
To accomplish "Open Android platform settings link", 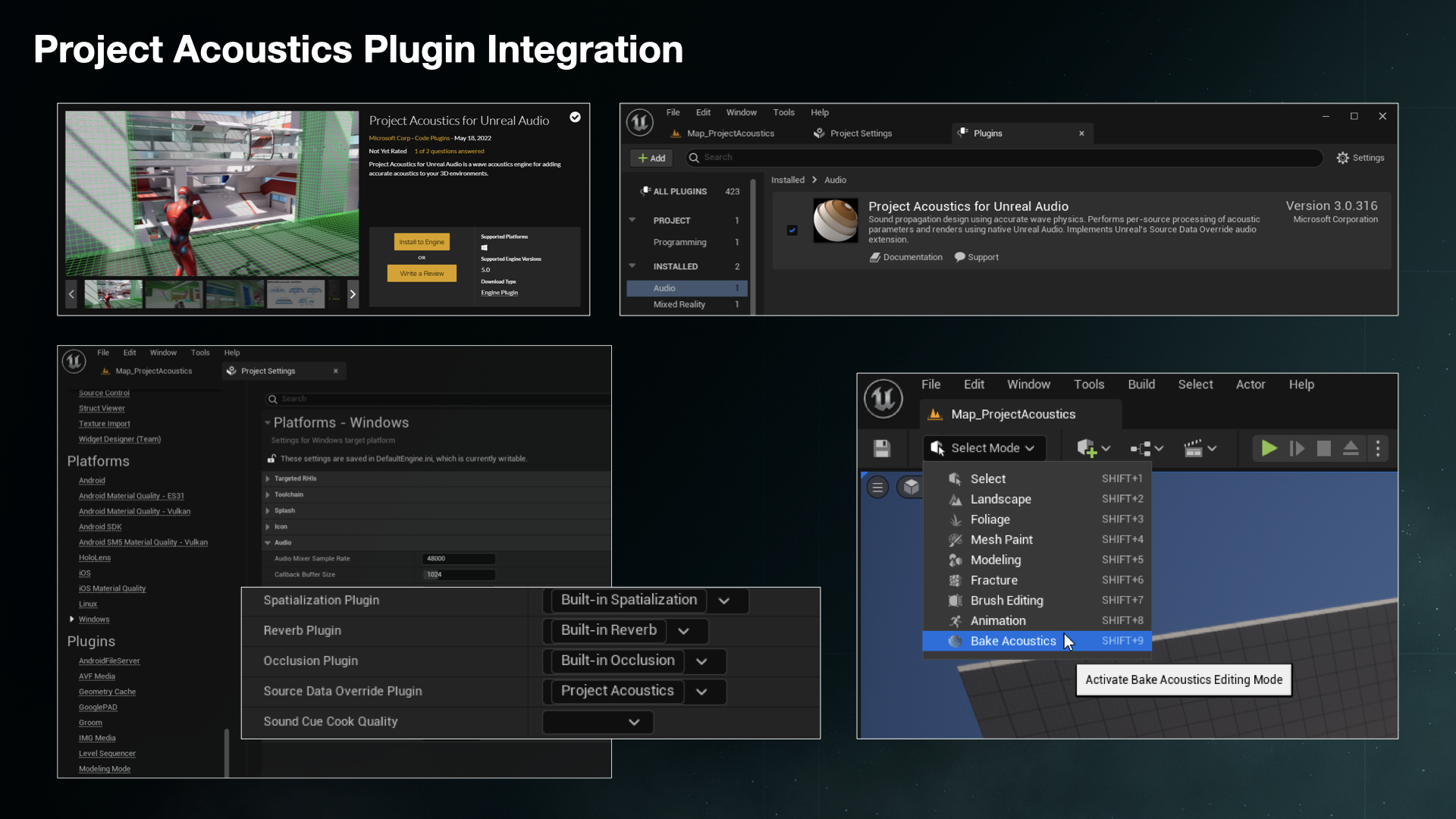I will [x=92, y=481].
